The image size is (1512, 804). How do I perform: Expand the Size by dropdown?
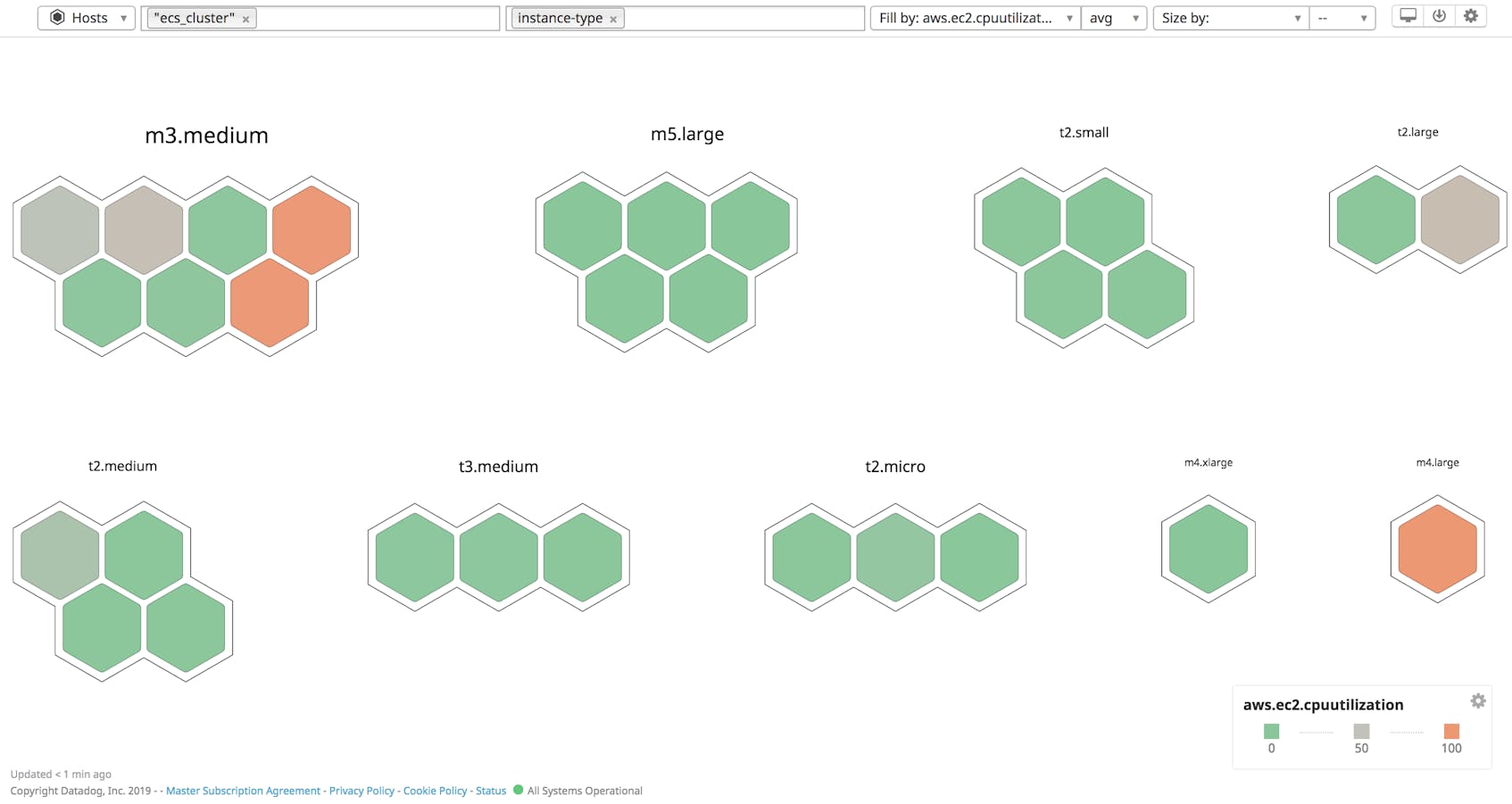(x=1230, y=18)
